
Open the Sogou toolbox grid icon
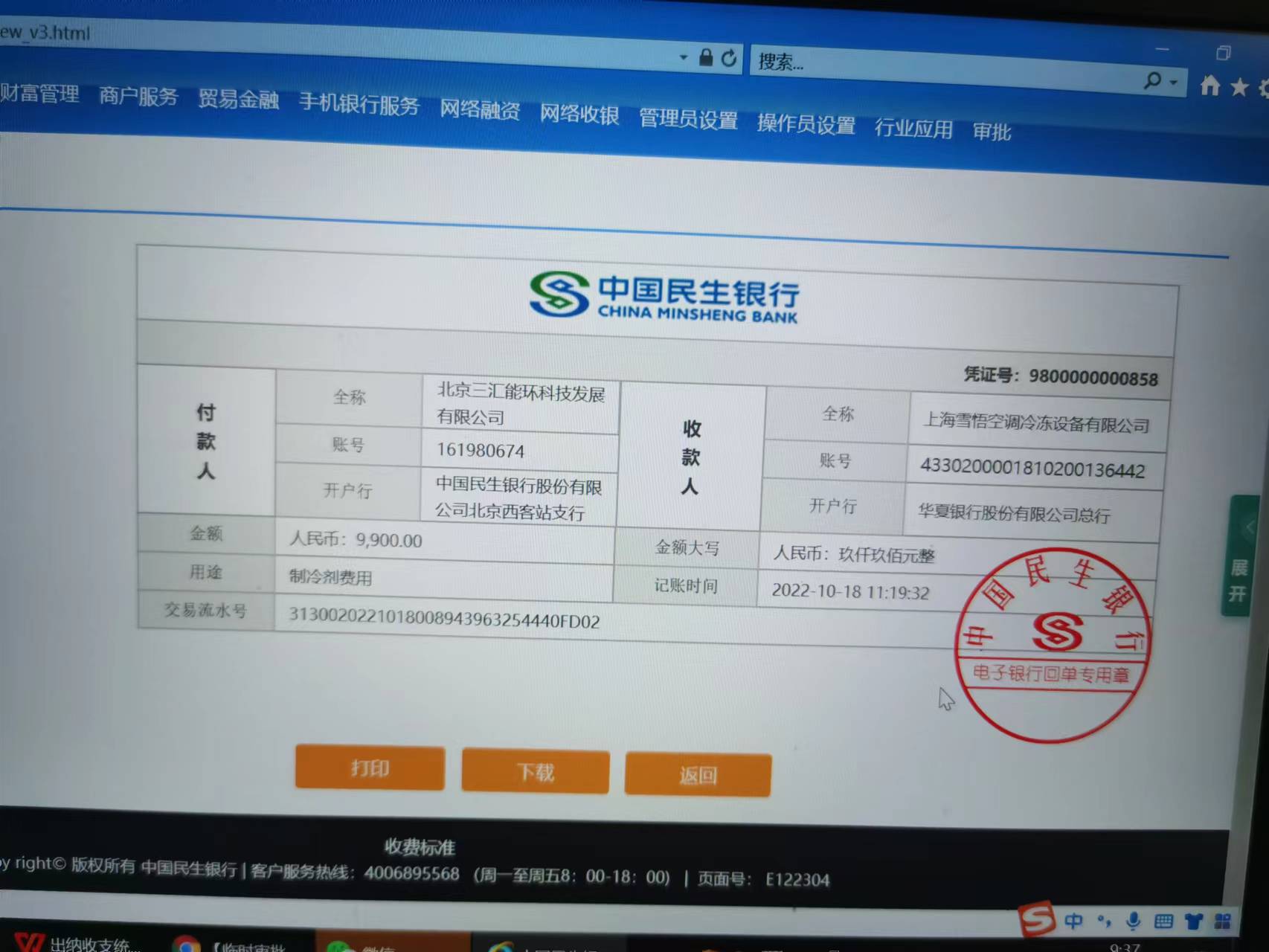tap(1222, 922)
